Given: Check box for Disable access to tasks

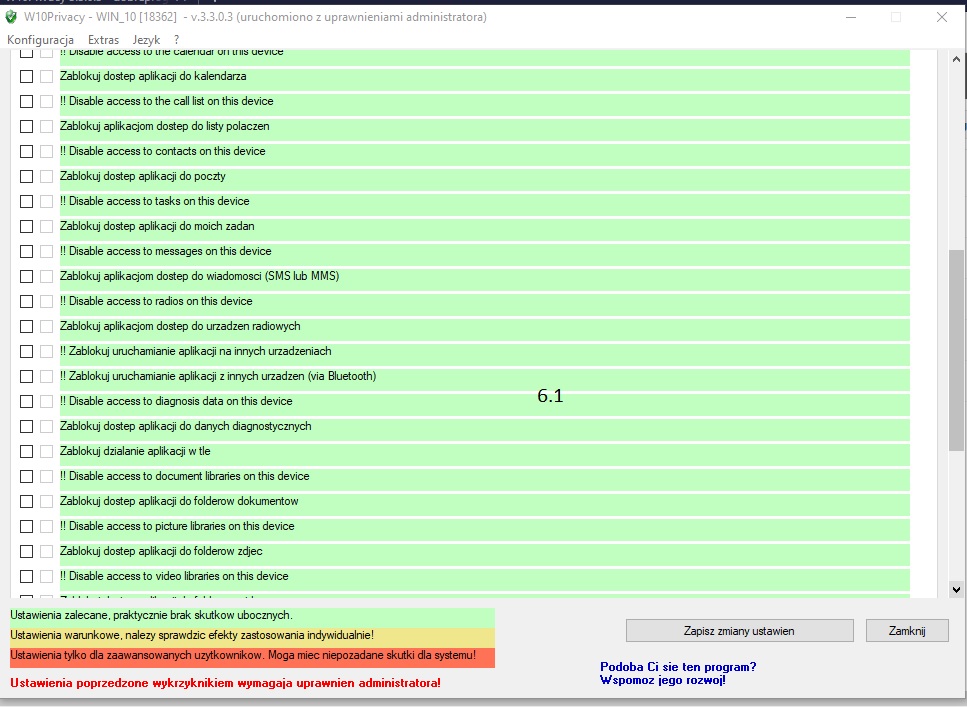Looking at the screenshot, I should (27, 201).
